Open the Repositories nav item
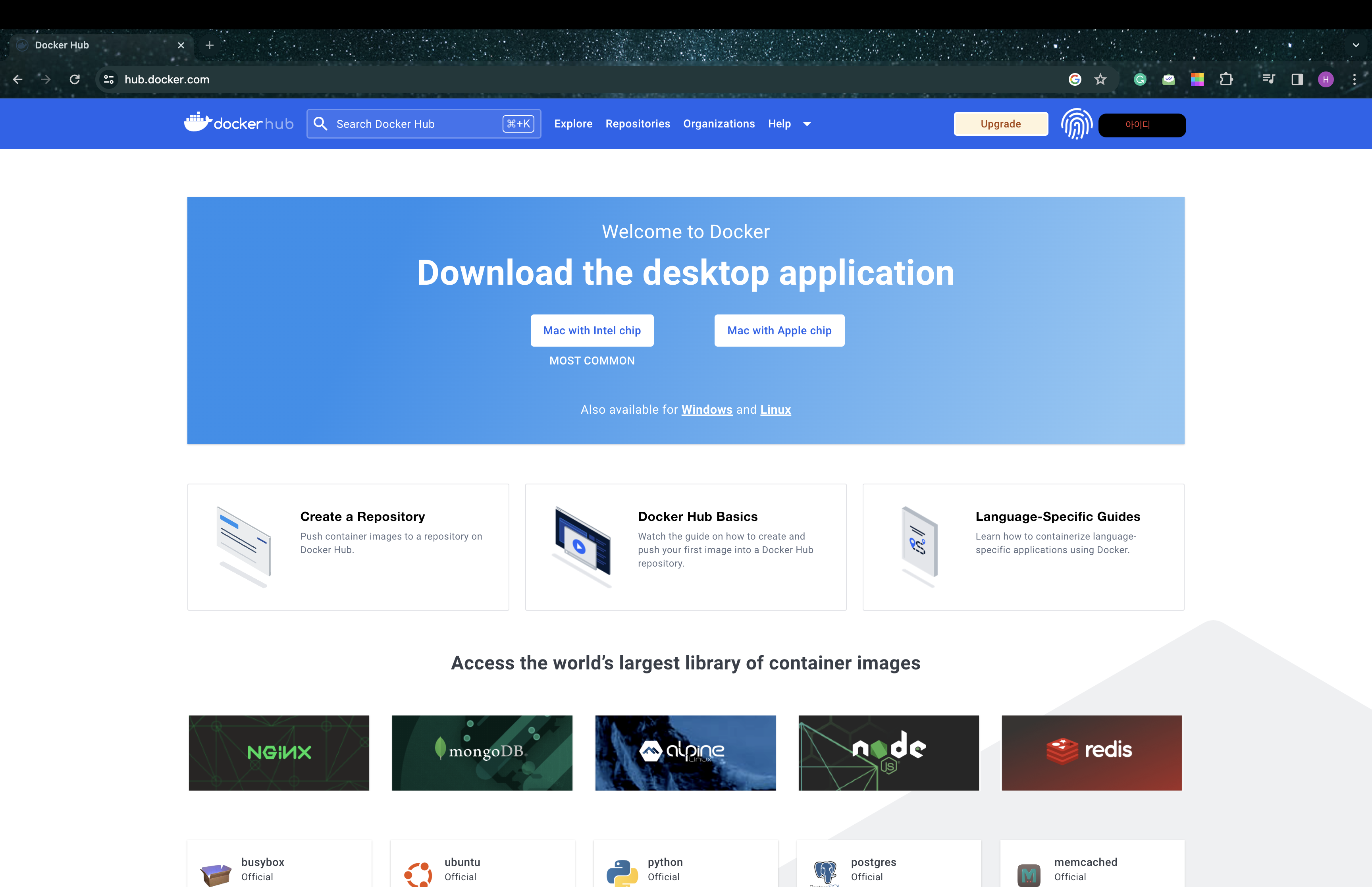Viewport: 1372px width, 887px height. [x=637, y=124]
